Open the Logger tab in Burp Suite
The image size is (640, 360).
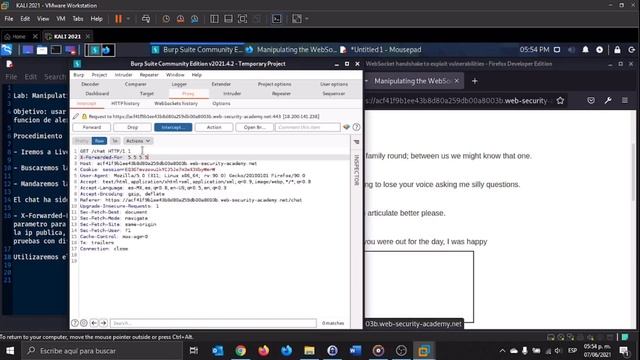(179, 84)
